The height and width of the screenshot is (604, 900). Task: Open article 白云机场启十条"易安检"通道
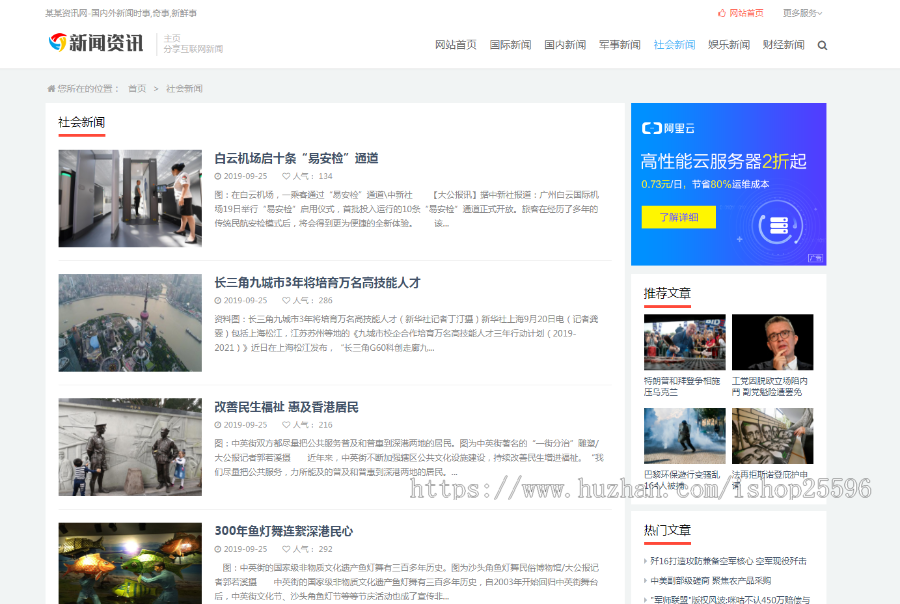pos(296,158)
